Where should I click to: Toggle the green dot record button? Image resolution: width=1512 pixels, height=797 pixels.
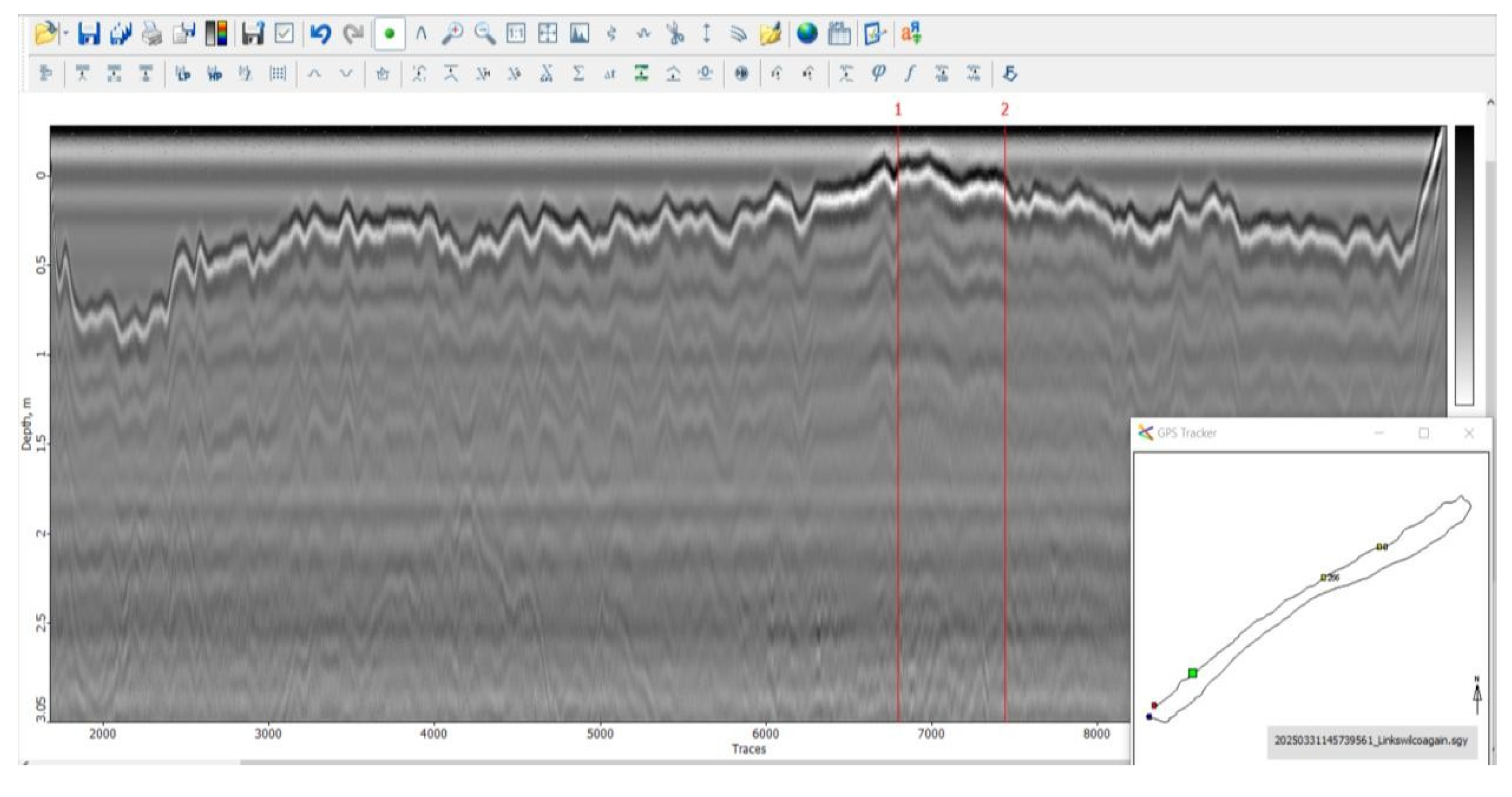coord(389,34)
